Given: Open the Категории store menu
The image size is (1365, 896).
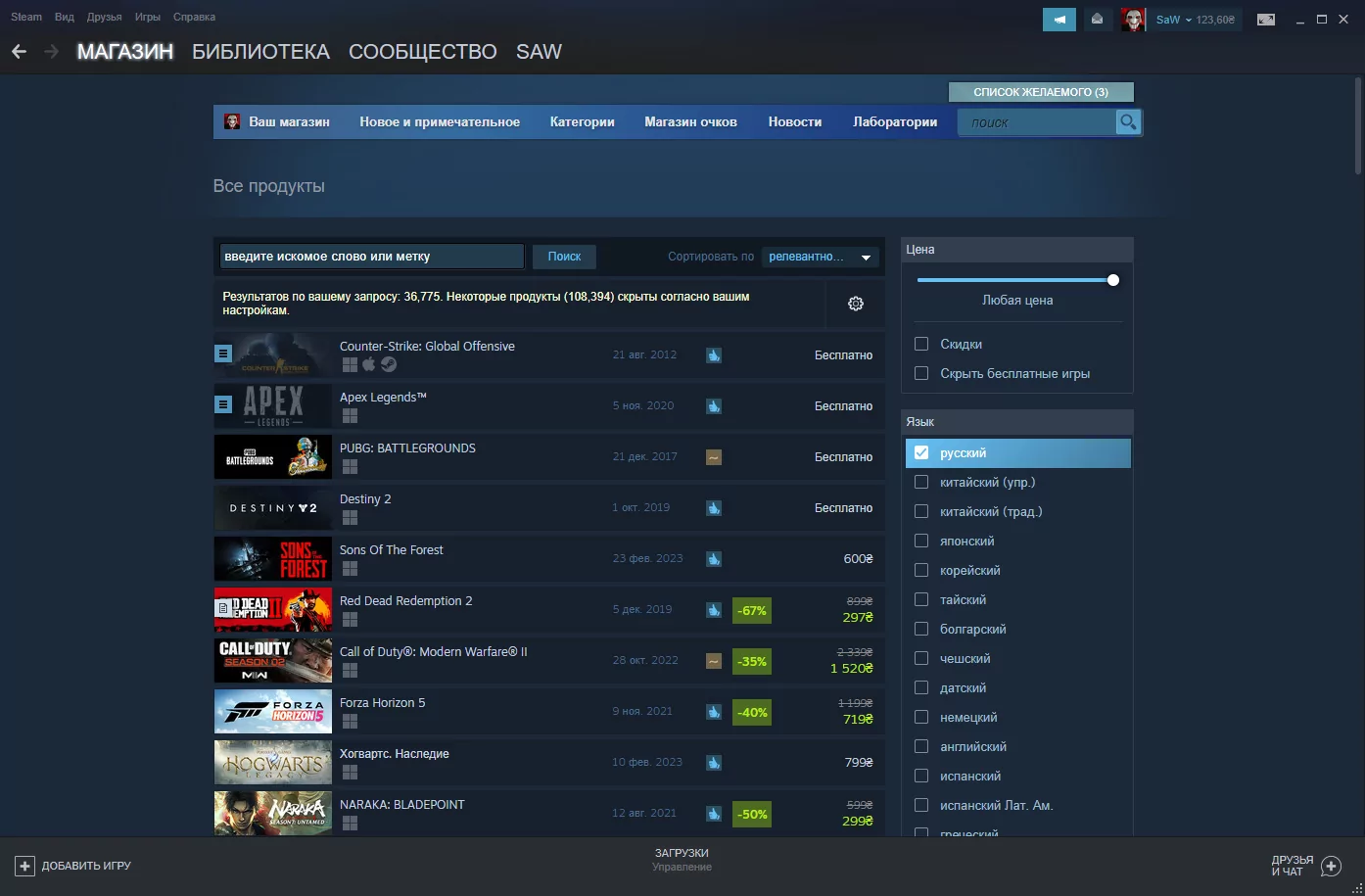Looking at the screenshot, I should pos(583,121).
